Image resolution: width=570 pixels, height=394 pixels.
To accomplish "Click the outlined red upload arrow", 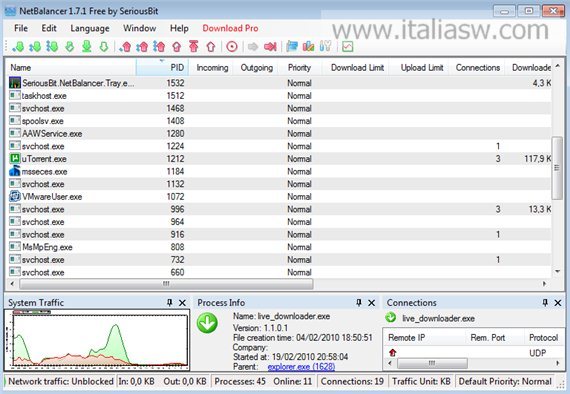I will coord(211,47).
